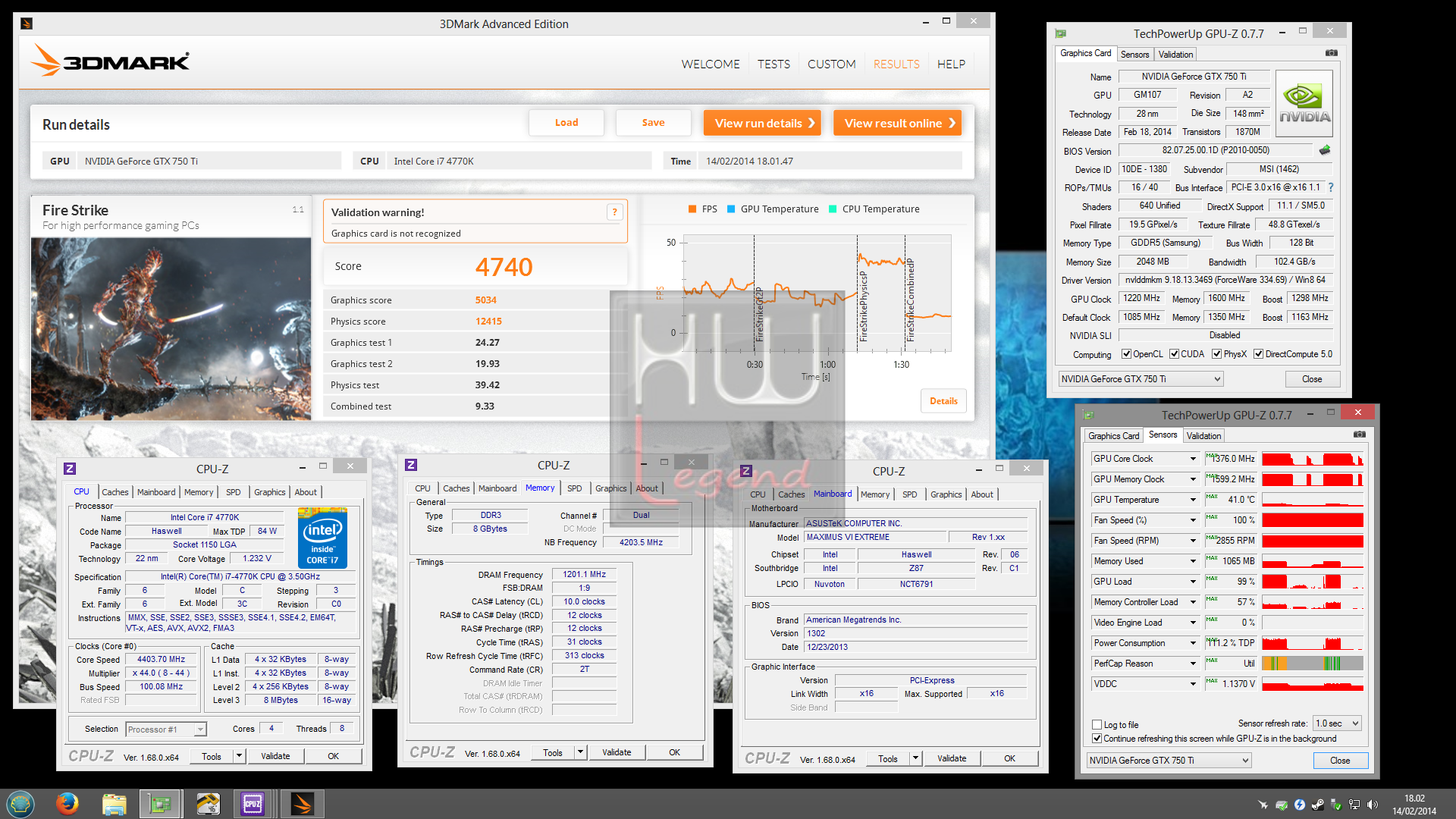Click the GPU-Z Sensors window title icon
This screenshot has width=1456, height=819.
(1089, 415)
